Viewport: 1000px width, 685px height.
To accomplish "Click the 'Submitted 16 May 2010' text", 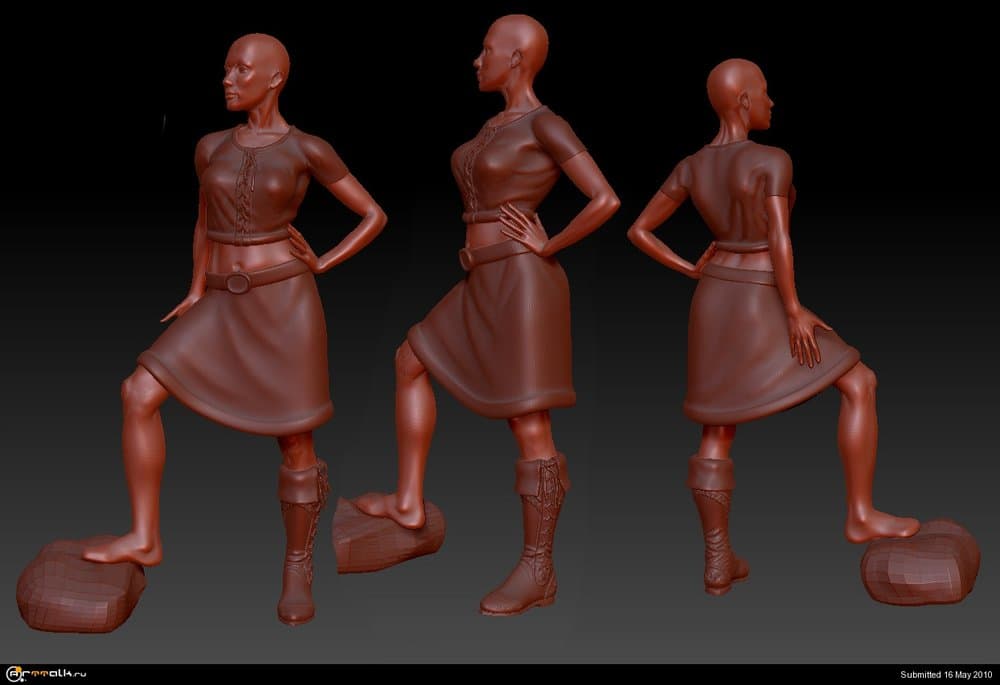I will [945, 674].
